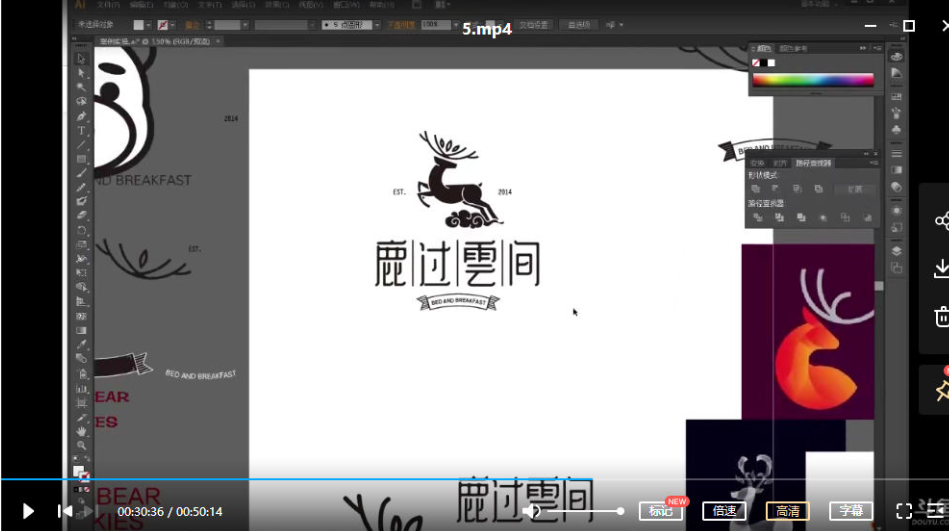Select the Pen tool

coord(81,116)
